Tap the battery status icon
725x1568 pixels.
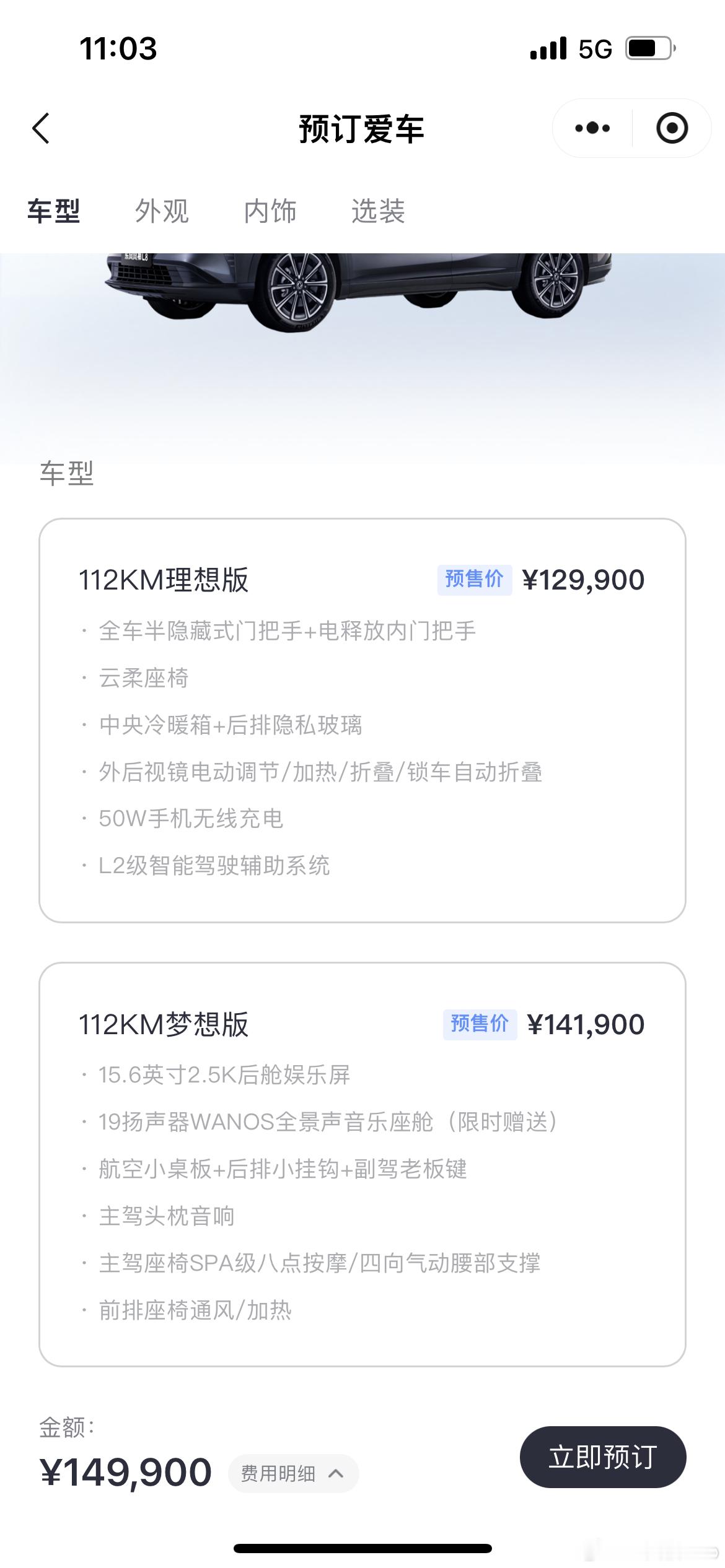651,48
